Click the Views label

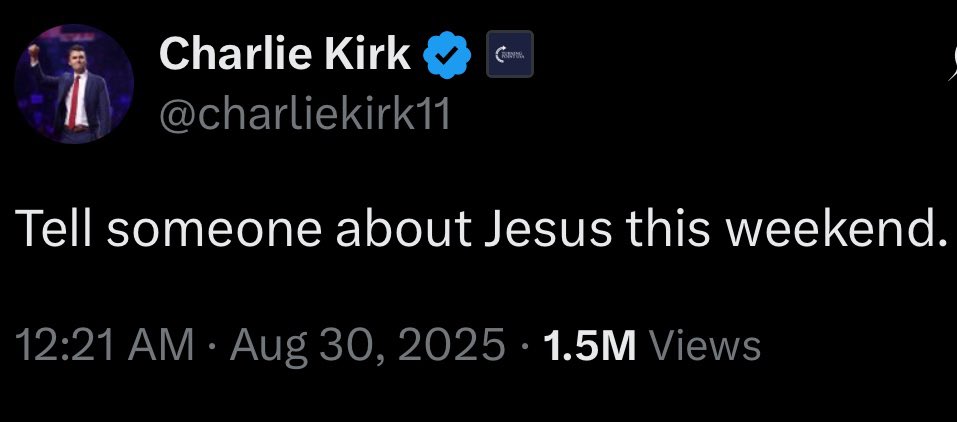[x=705, y=346]
